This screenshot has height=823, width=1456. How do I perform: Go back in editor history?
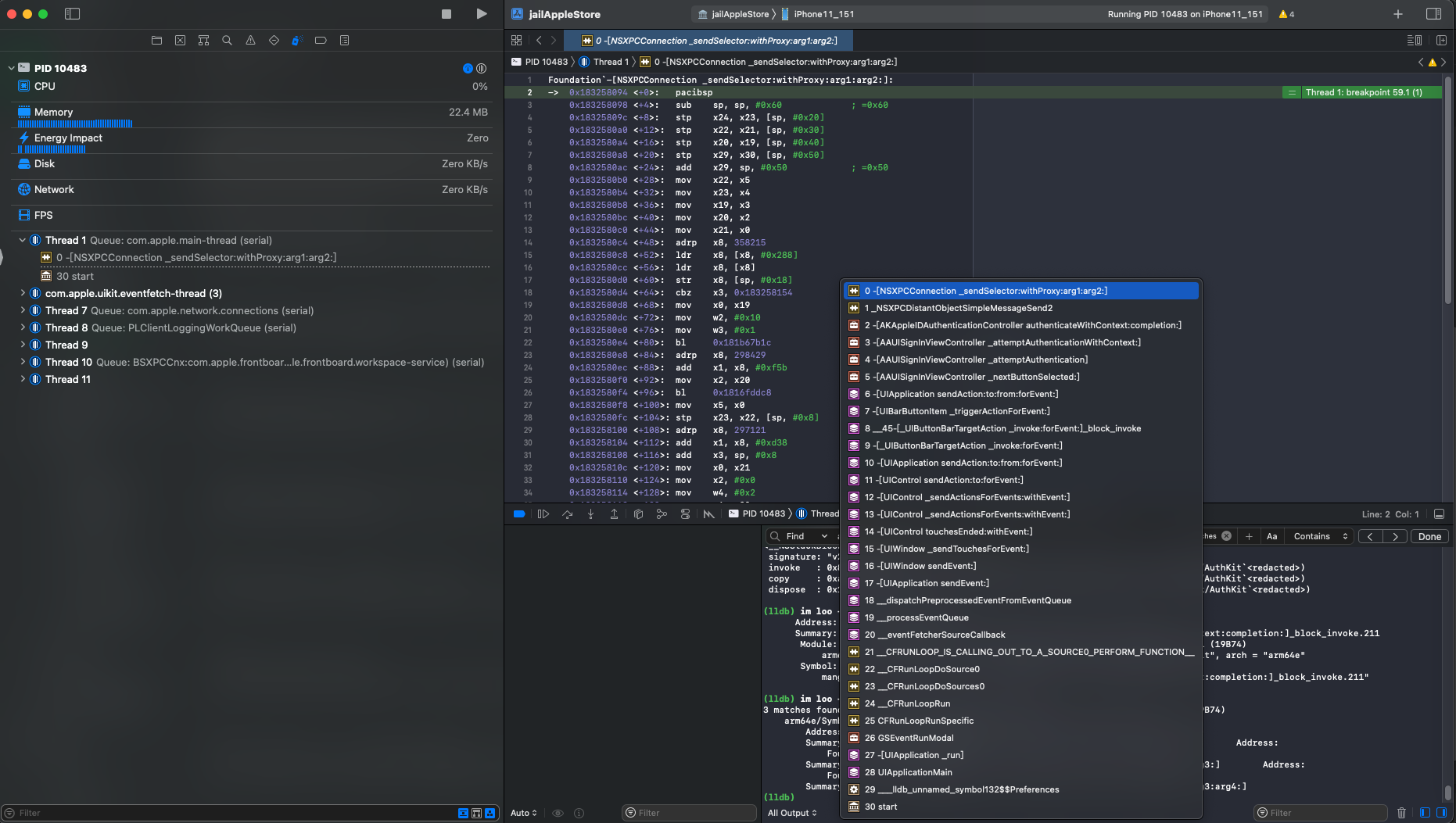(x=539, y=40)
